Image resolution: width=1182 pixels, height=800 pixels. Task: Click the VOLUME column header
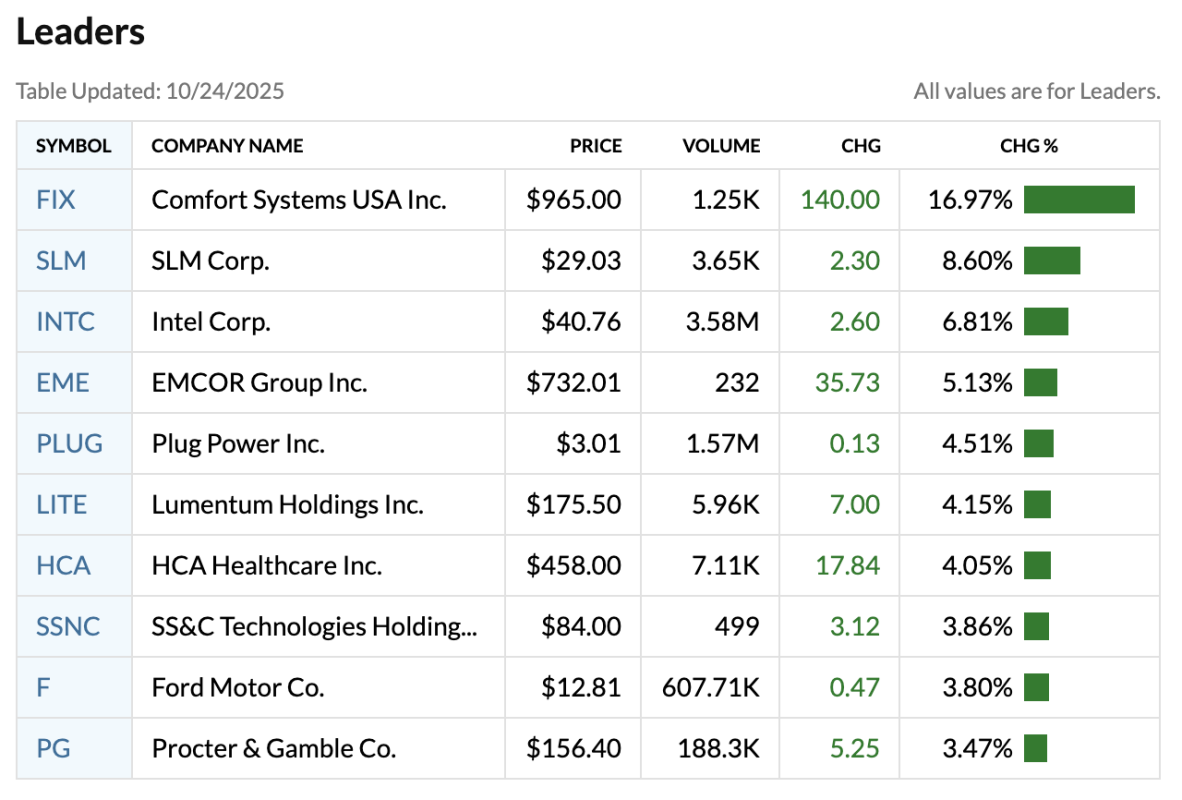721,146
